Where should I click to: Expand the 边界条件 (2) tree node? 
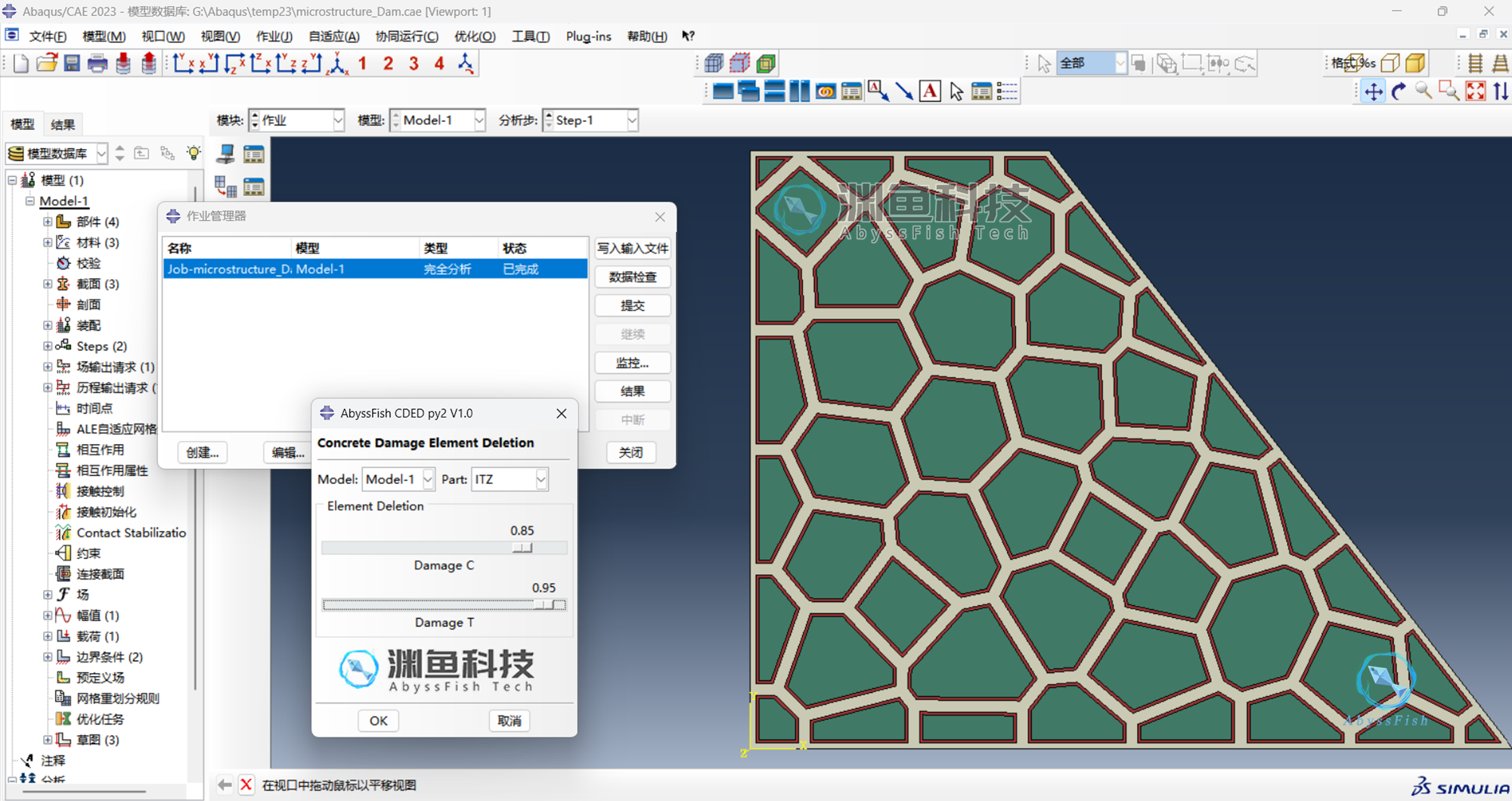(48, 657)
